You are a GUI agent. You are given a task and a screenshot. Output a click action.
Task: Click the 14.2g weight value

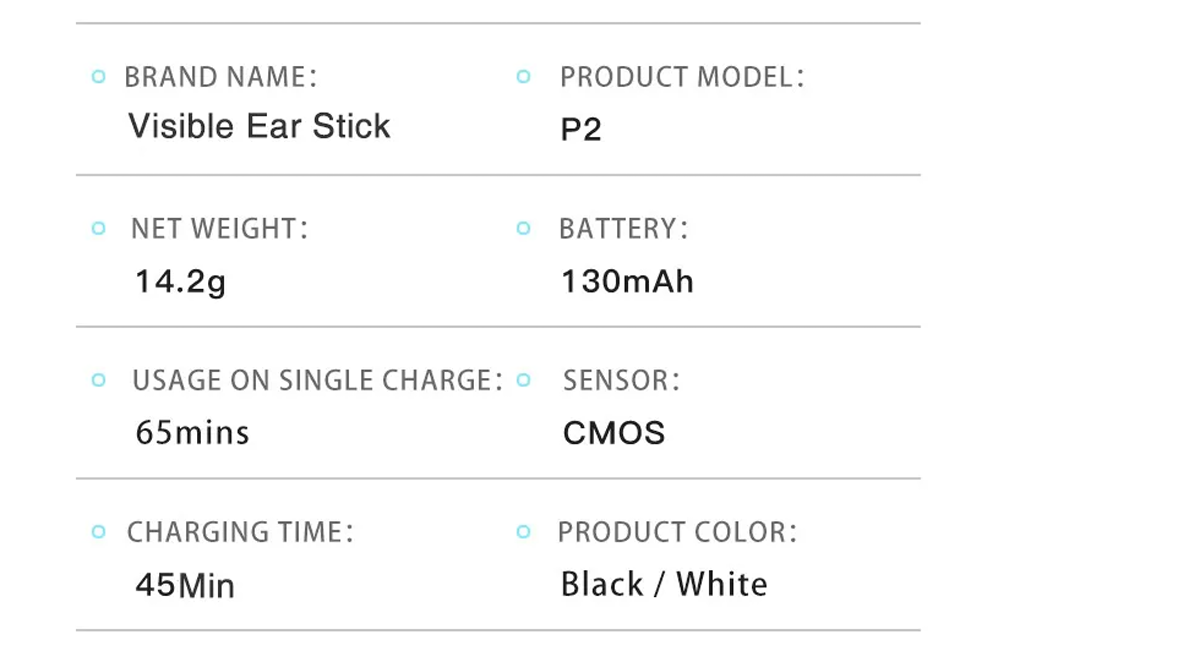pos(181,282)
